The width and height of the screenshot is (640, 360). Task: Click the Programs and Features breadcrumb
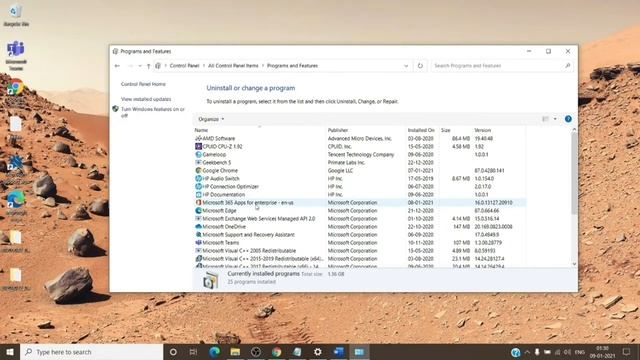(292, 66)
